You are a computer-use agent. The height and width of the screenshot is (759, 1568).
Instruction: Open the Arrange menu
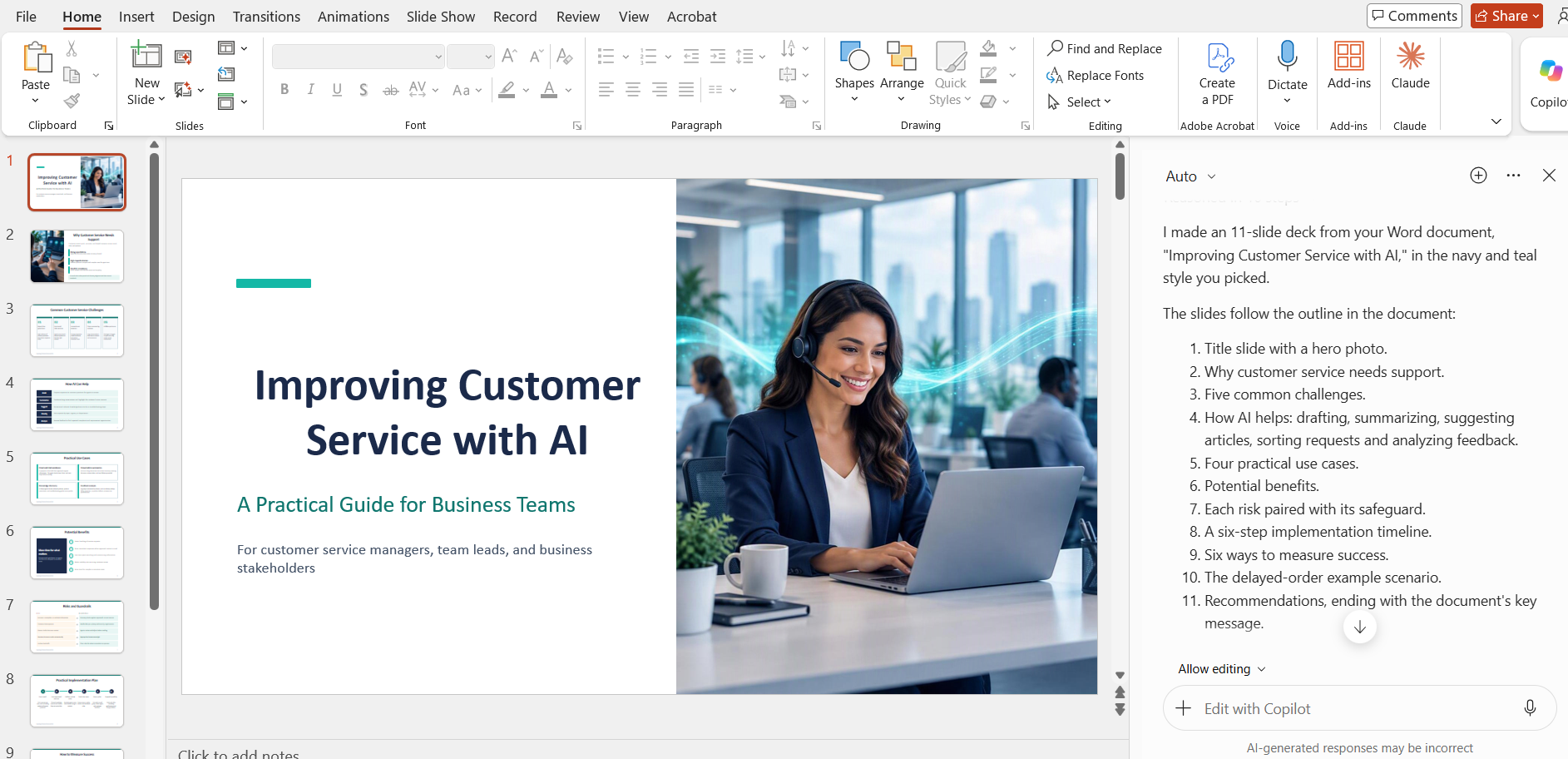902,72
